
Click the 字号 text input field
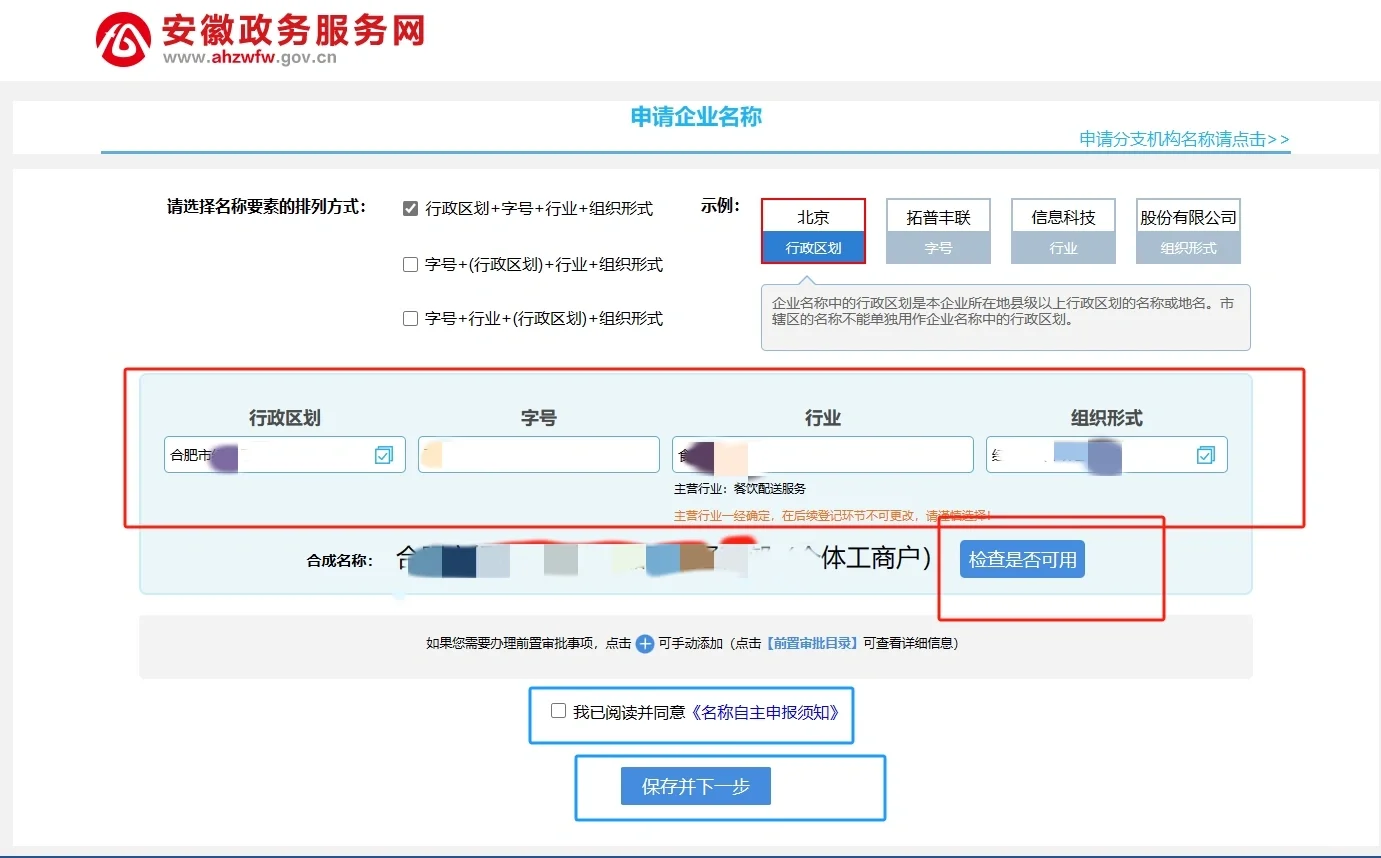point(539,455)
